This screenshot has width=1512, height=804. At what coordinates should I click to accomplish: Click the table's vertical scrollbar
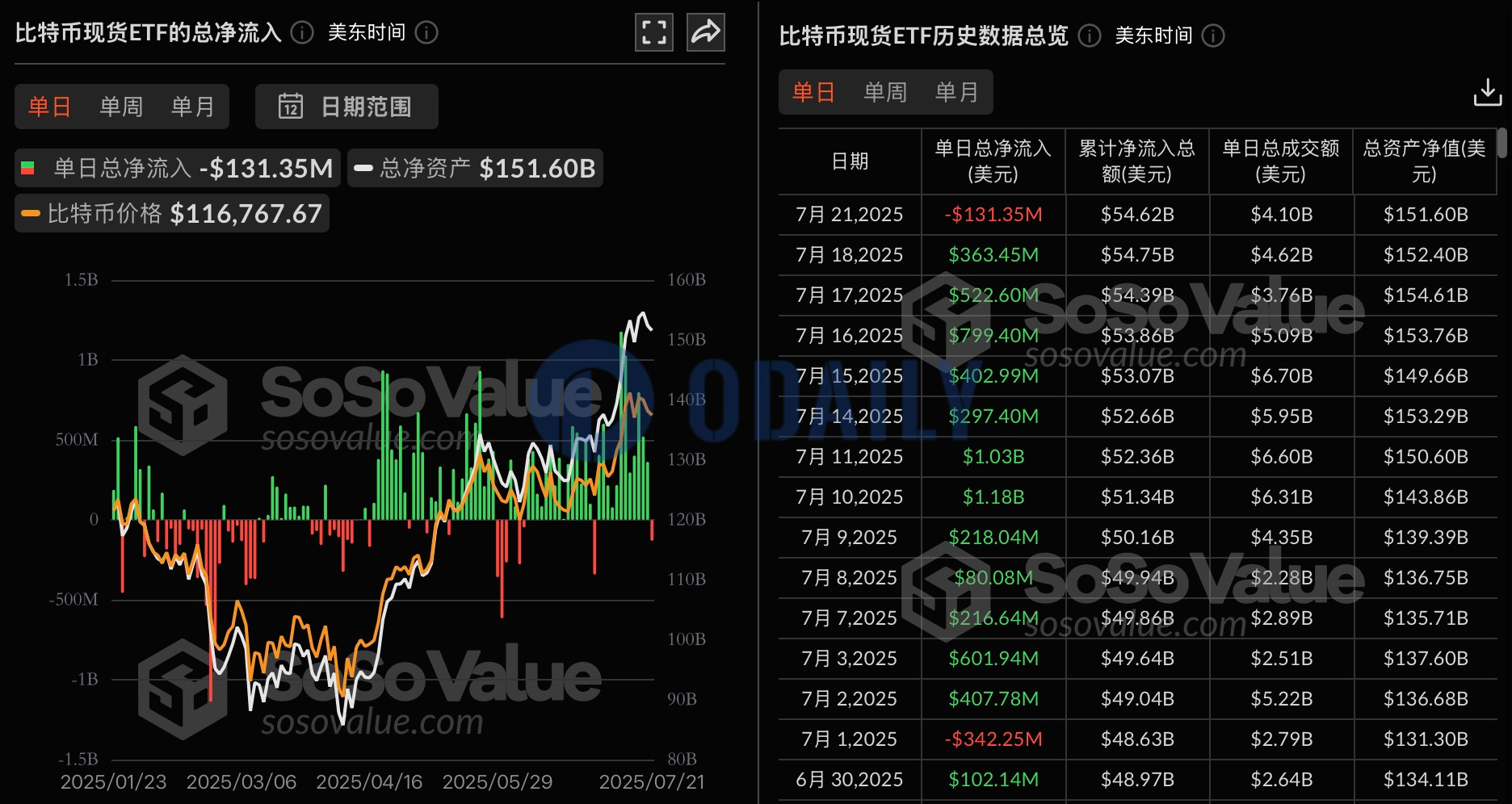coord(1502,143)
